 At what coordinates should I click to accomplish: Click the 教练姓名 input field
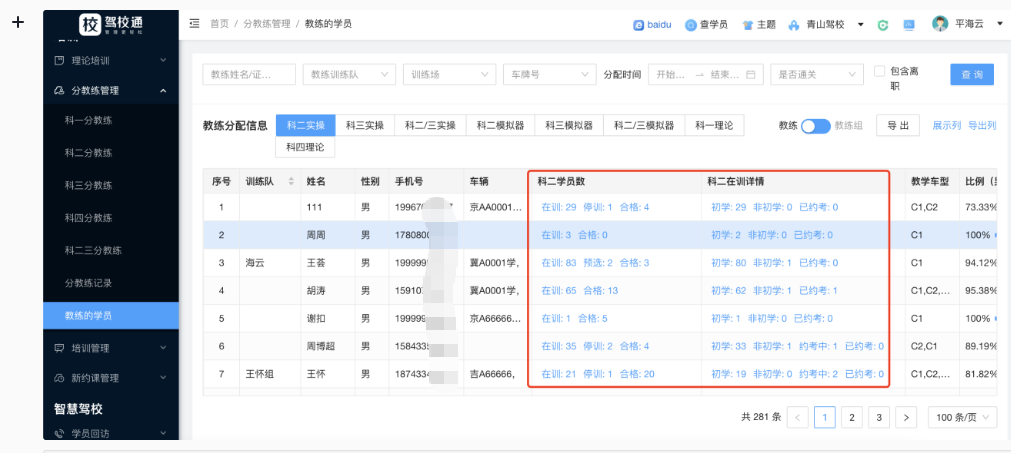pyautogui.click(x=249, y=74)
